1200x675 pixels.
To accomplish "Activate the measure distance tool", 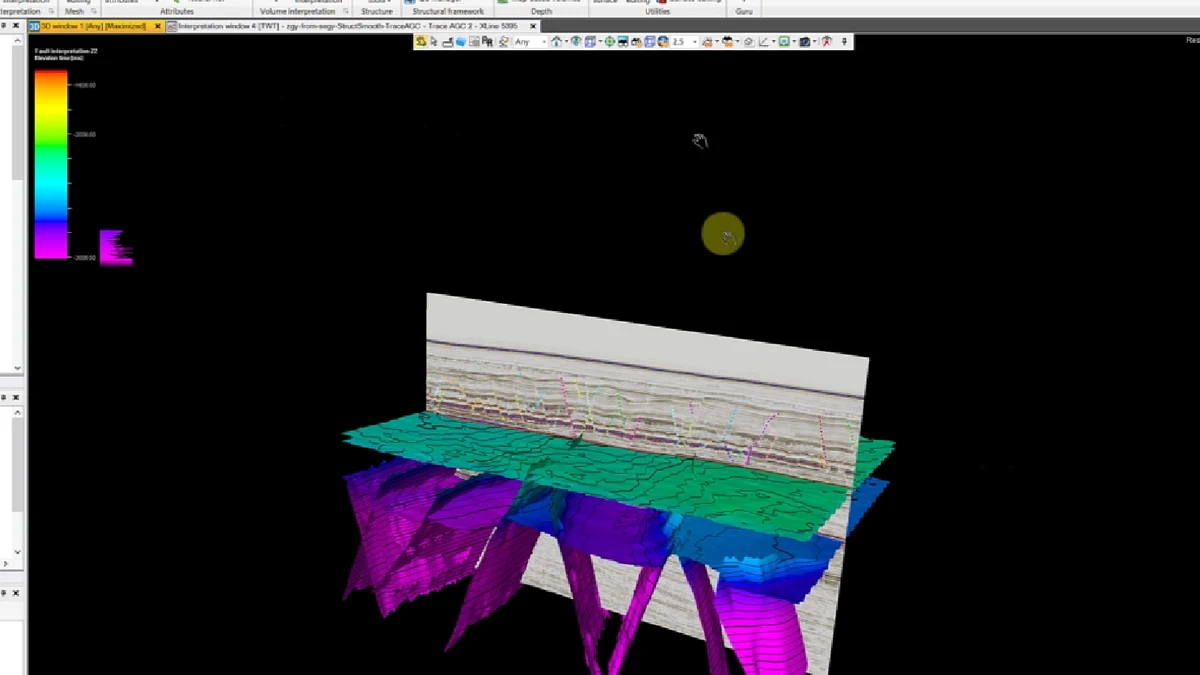I will (447, 42).
